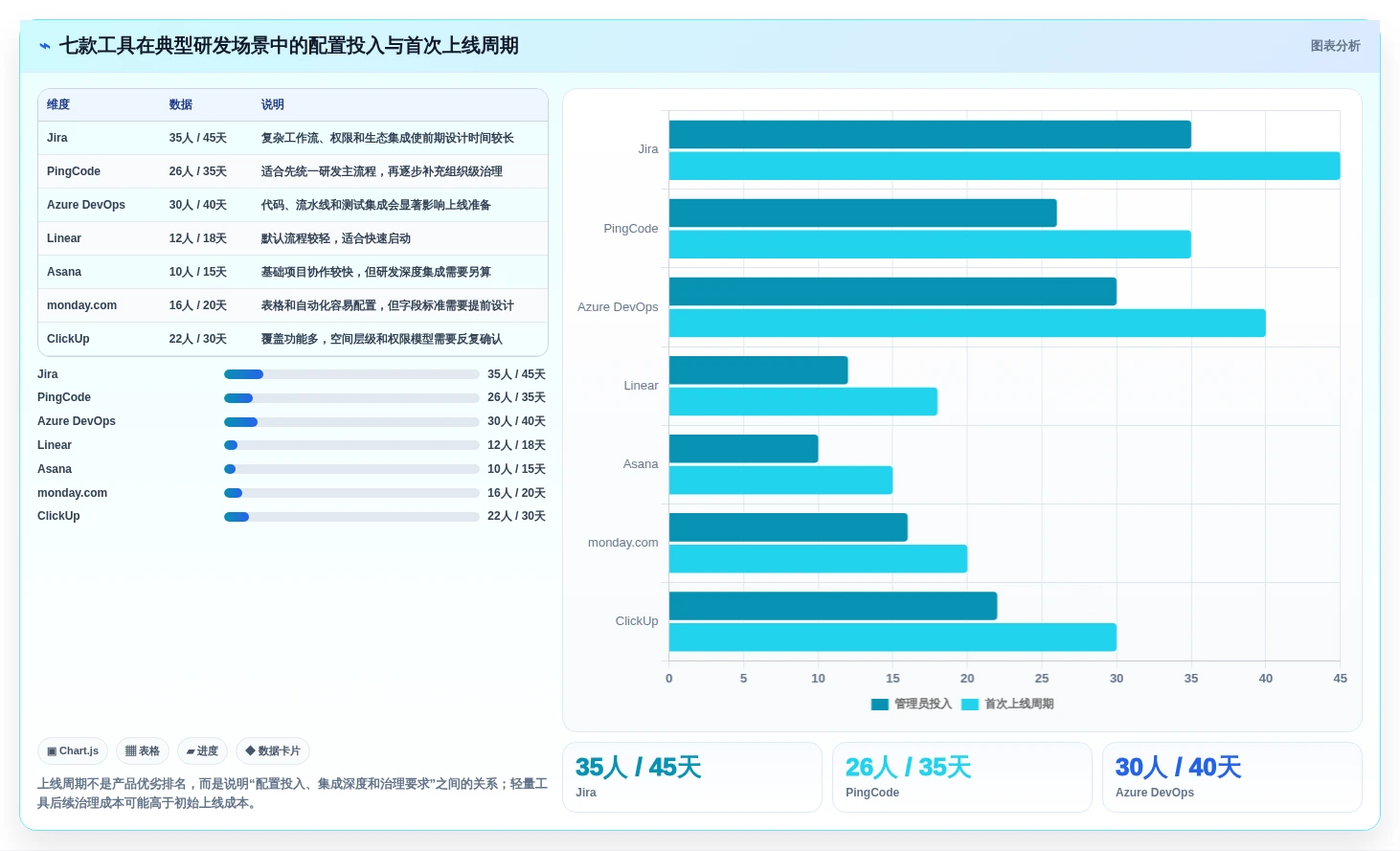Image resolution: width=1400 pixels, height=851 pixels.
Task: Click description starting 复杂工作流
Action: [x=388, y=138]
